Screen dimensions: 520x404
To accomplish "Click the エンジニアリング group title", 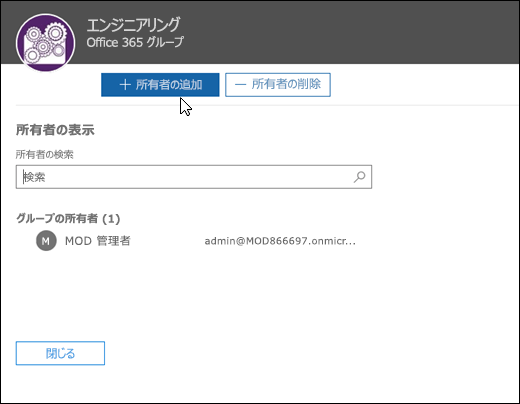I will click(x=133, y=25).
